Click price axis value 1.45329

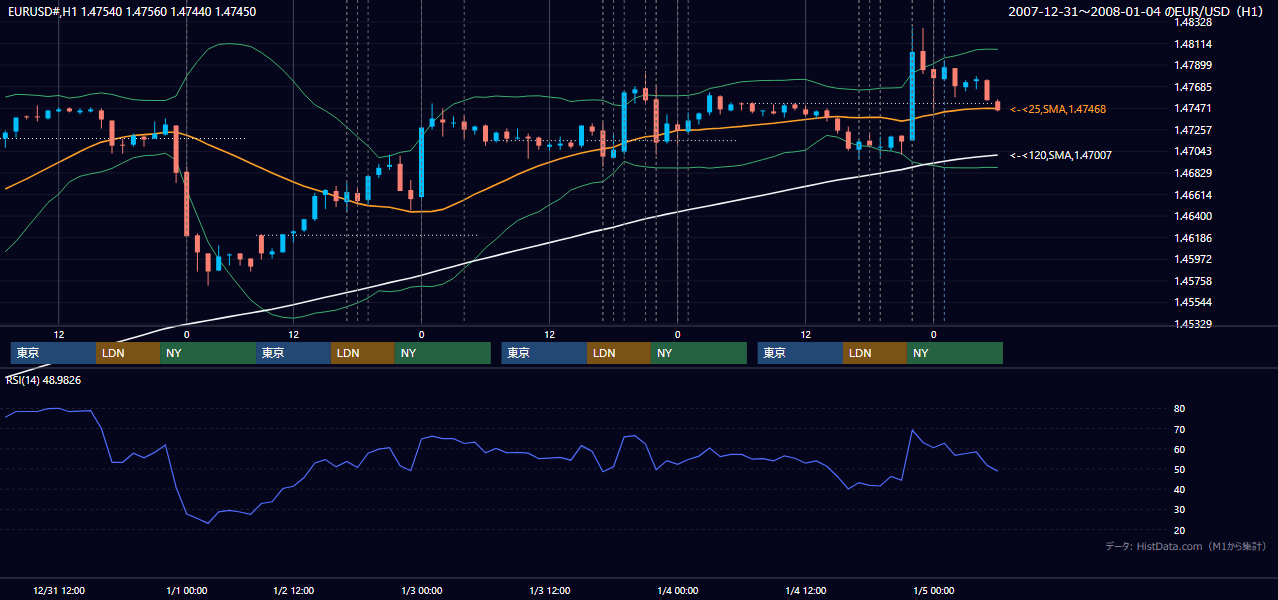[1193, 324]
